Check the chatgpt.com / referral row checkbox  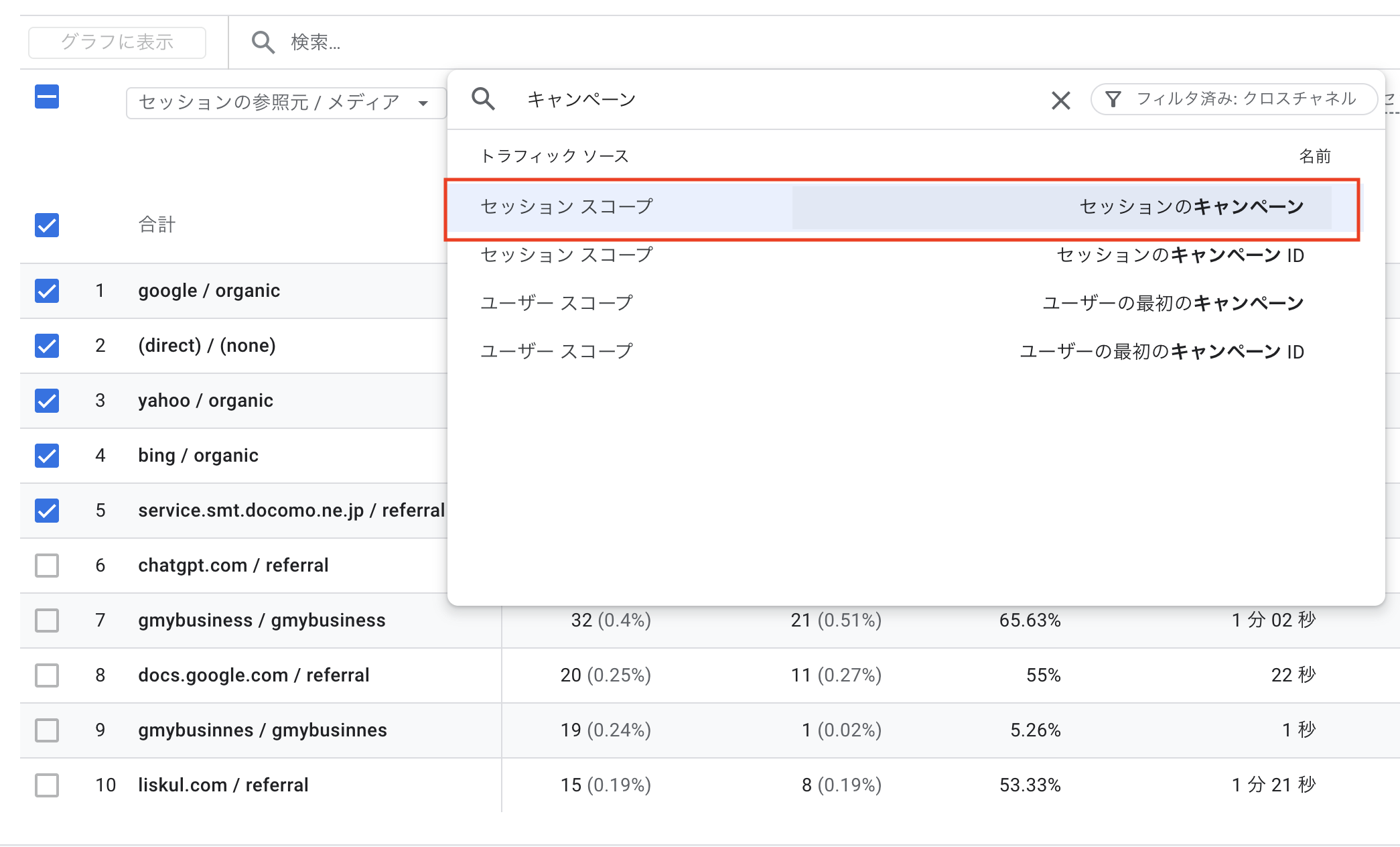tap(47, 566)
